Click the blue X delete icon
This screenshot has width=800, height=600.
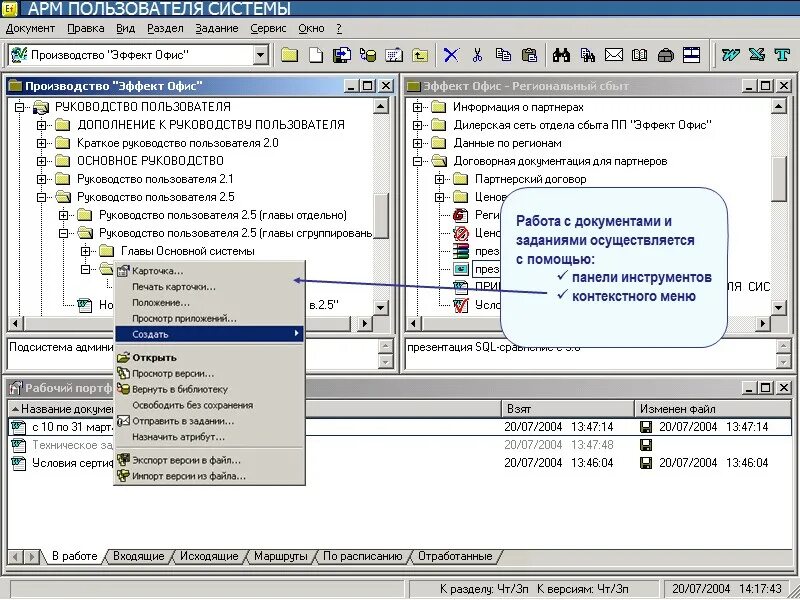[451, 55]
